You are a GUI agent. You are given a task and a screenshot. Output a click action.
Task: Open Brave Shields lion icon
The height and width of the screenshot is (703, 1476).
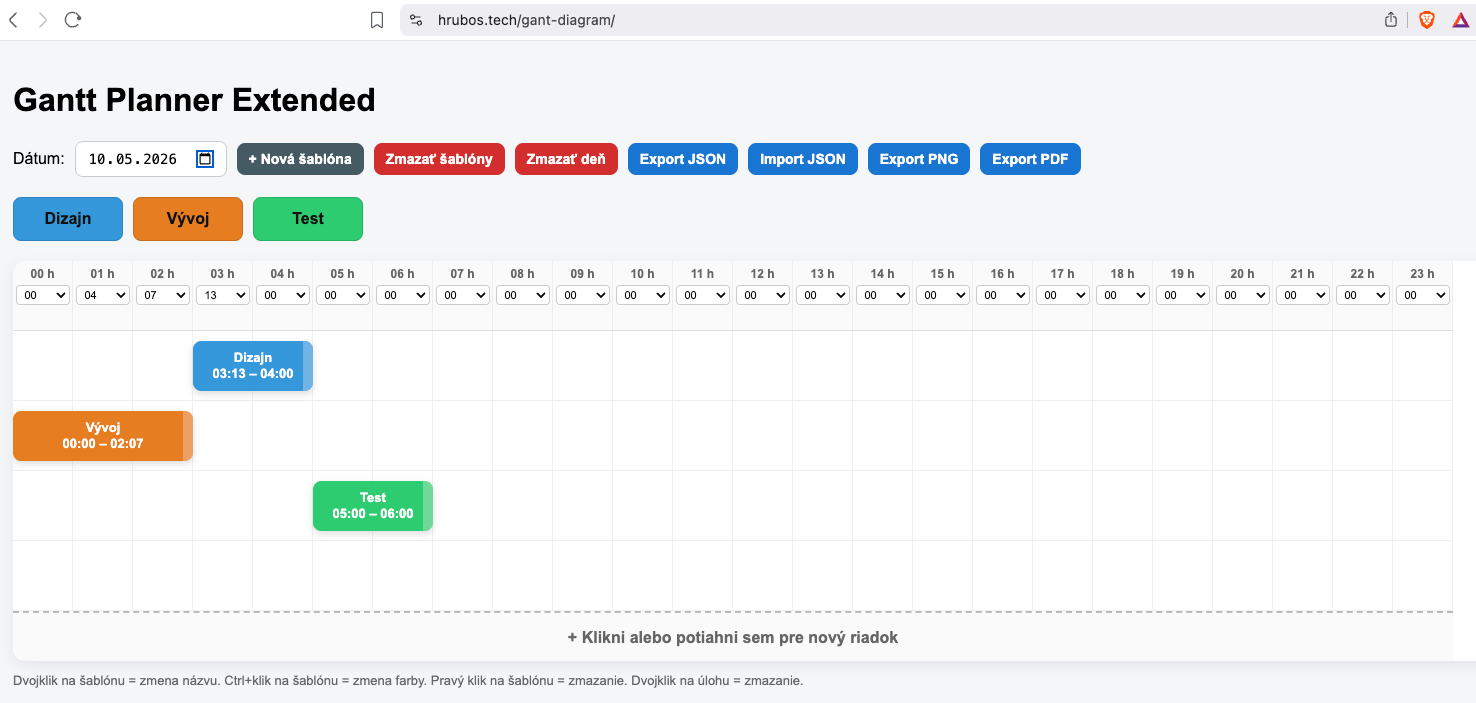tap(1426, 20)
